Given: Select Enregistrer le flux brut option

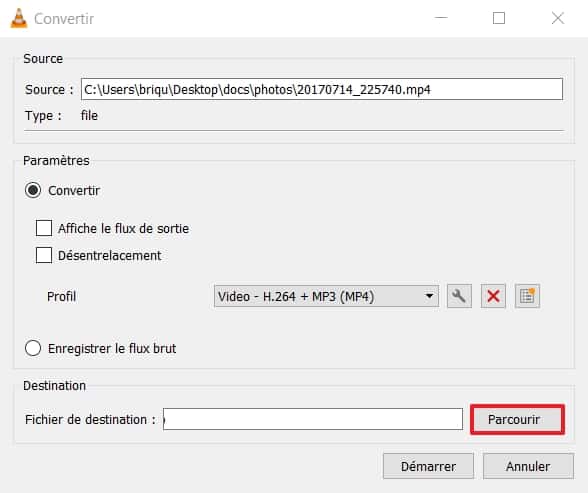Looking at the screenshot, I should [x=33, y=348].
